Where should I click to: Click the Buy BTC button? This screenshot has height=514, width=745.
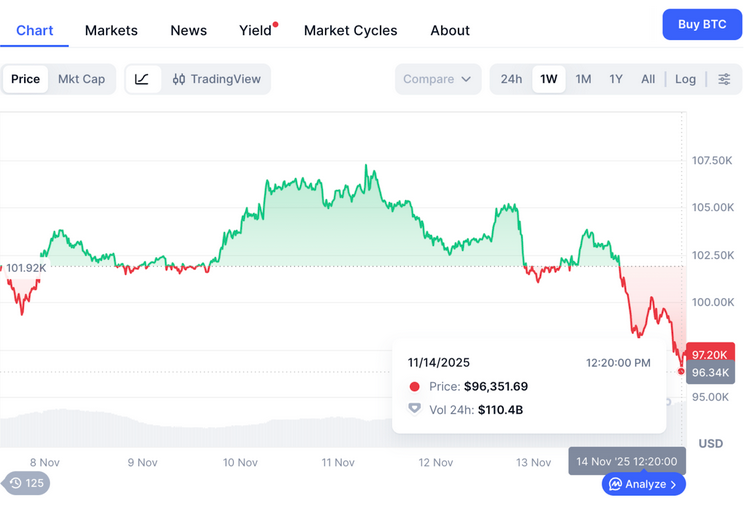(702, 24)
